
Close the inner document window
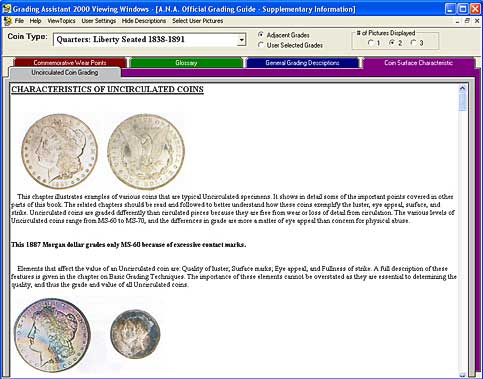click(477, 21)
